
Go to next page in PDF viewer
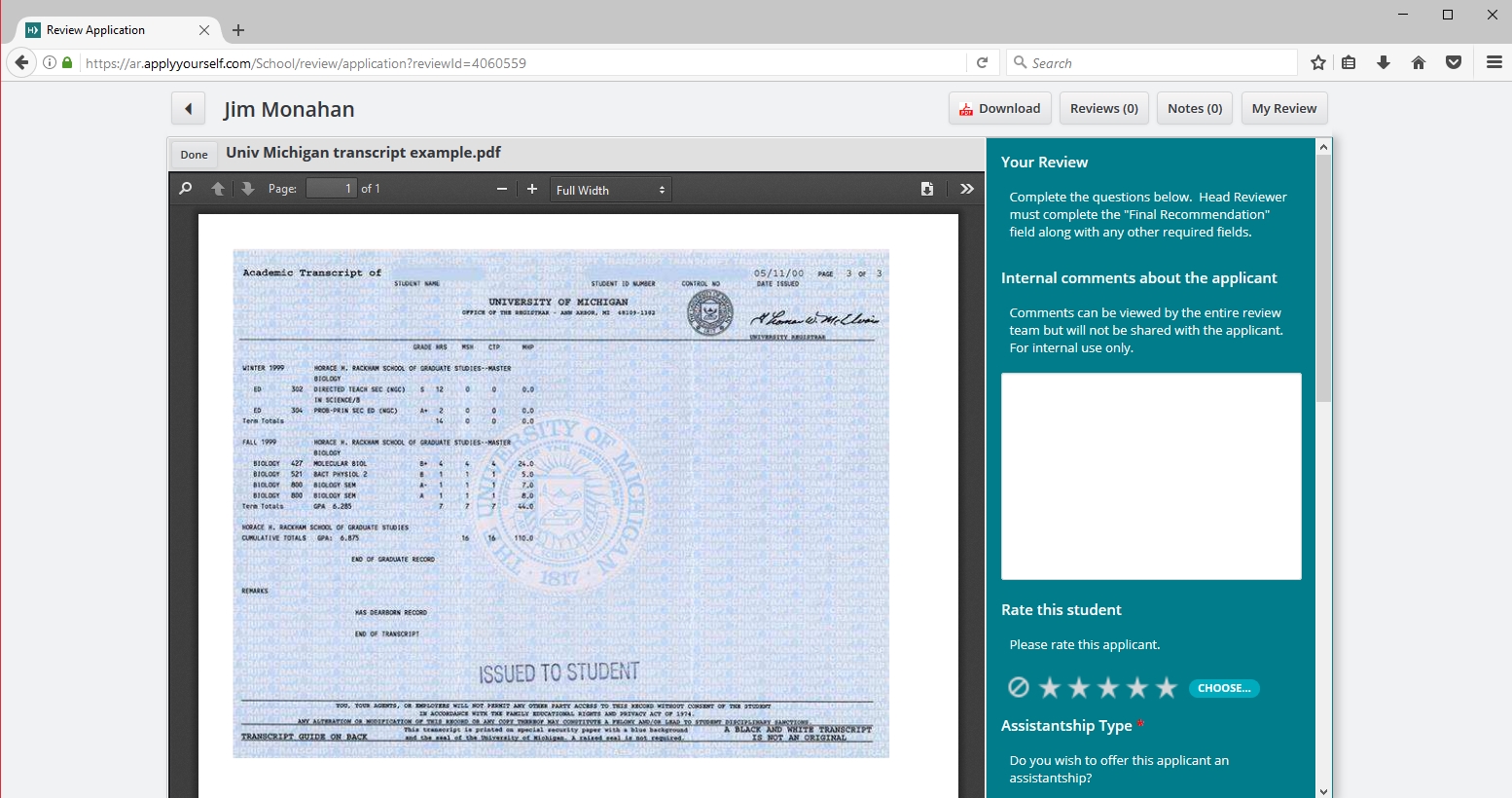[x=248, y=189]
